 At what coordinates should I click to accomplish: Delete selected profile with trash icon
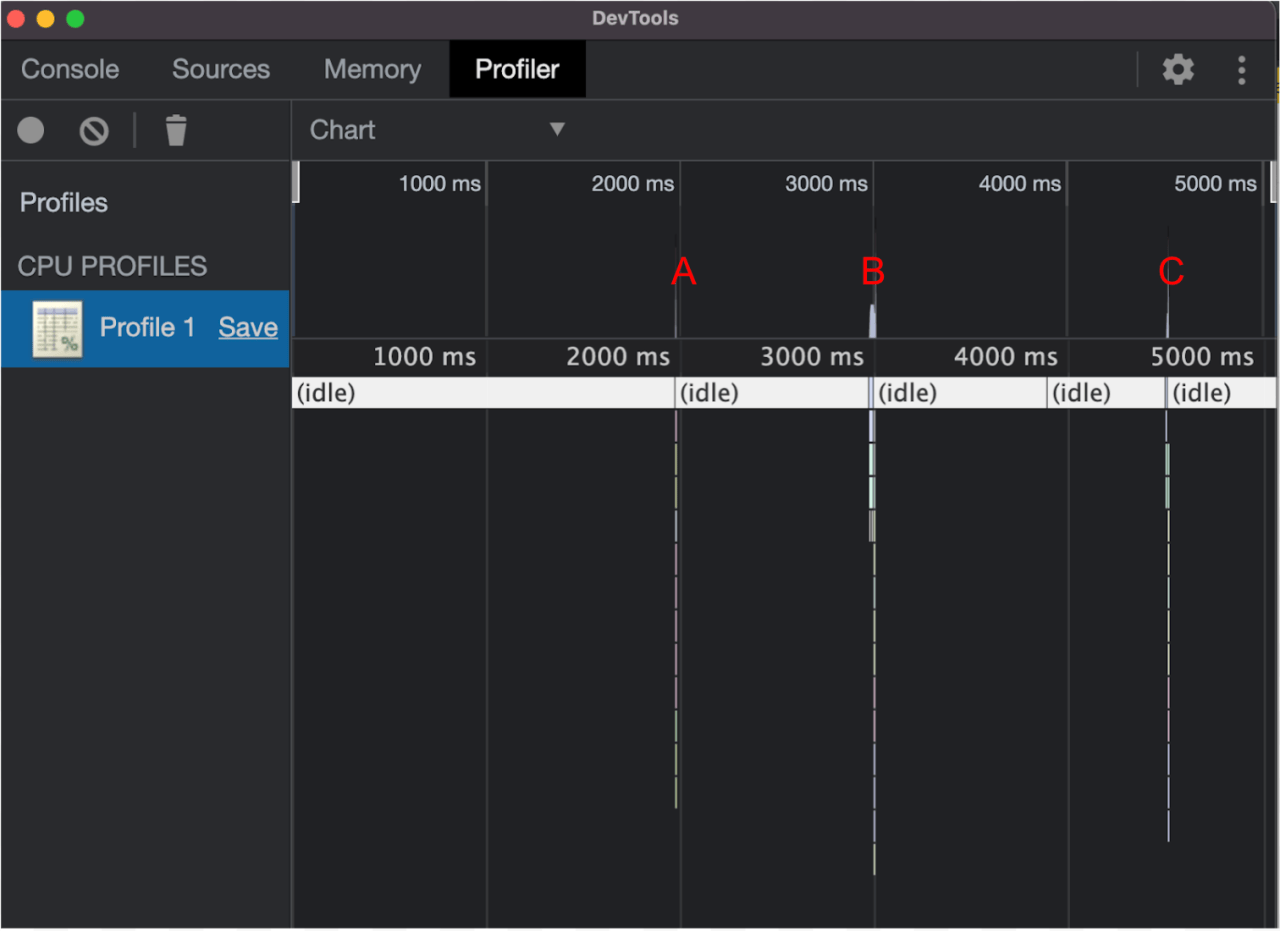point(176,130)
